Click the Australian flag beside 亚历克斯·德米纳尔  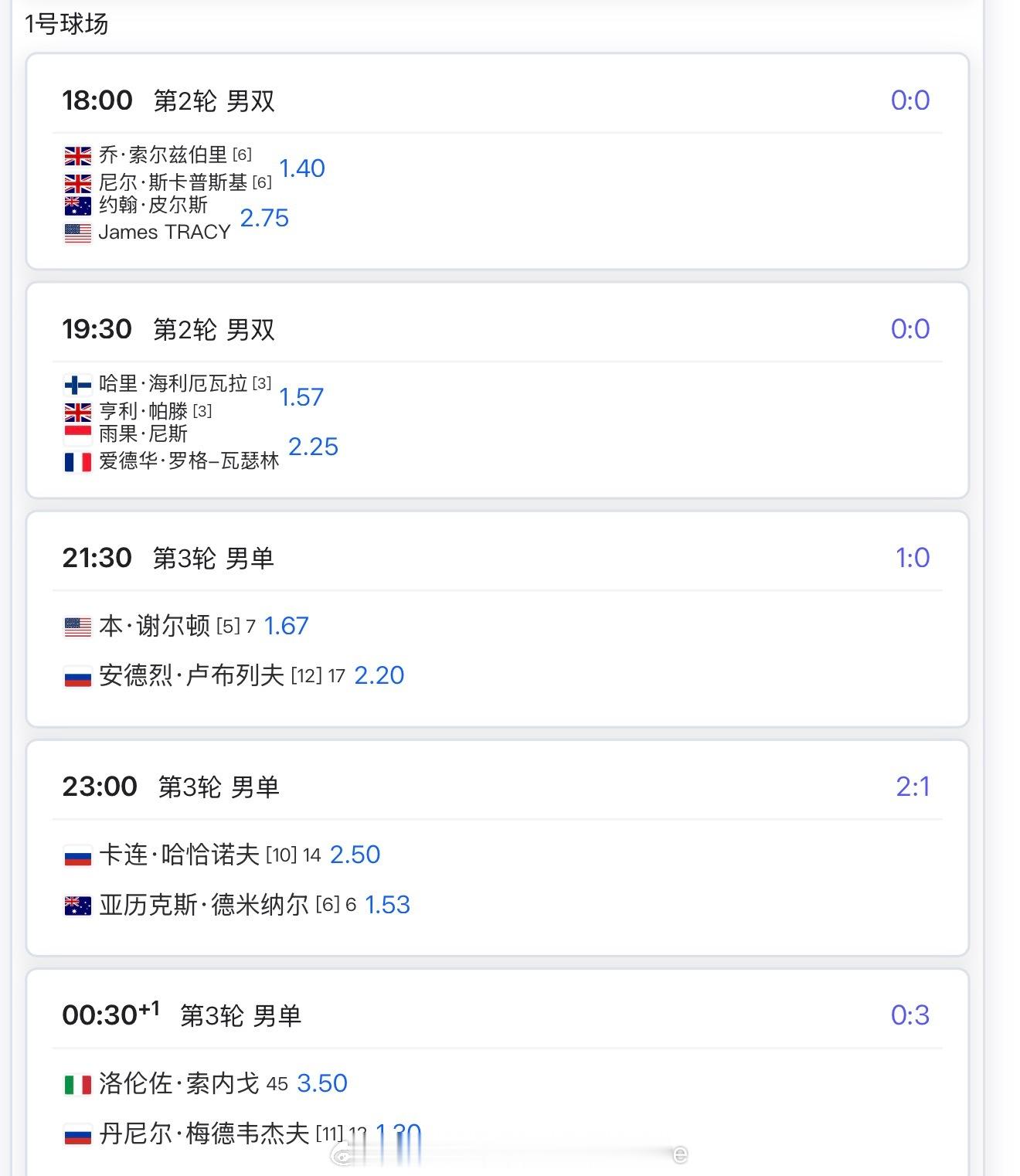pyautogui.click(x=77, y=906)
